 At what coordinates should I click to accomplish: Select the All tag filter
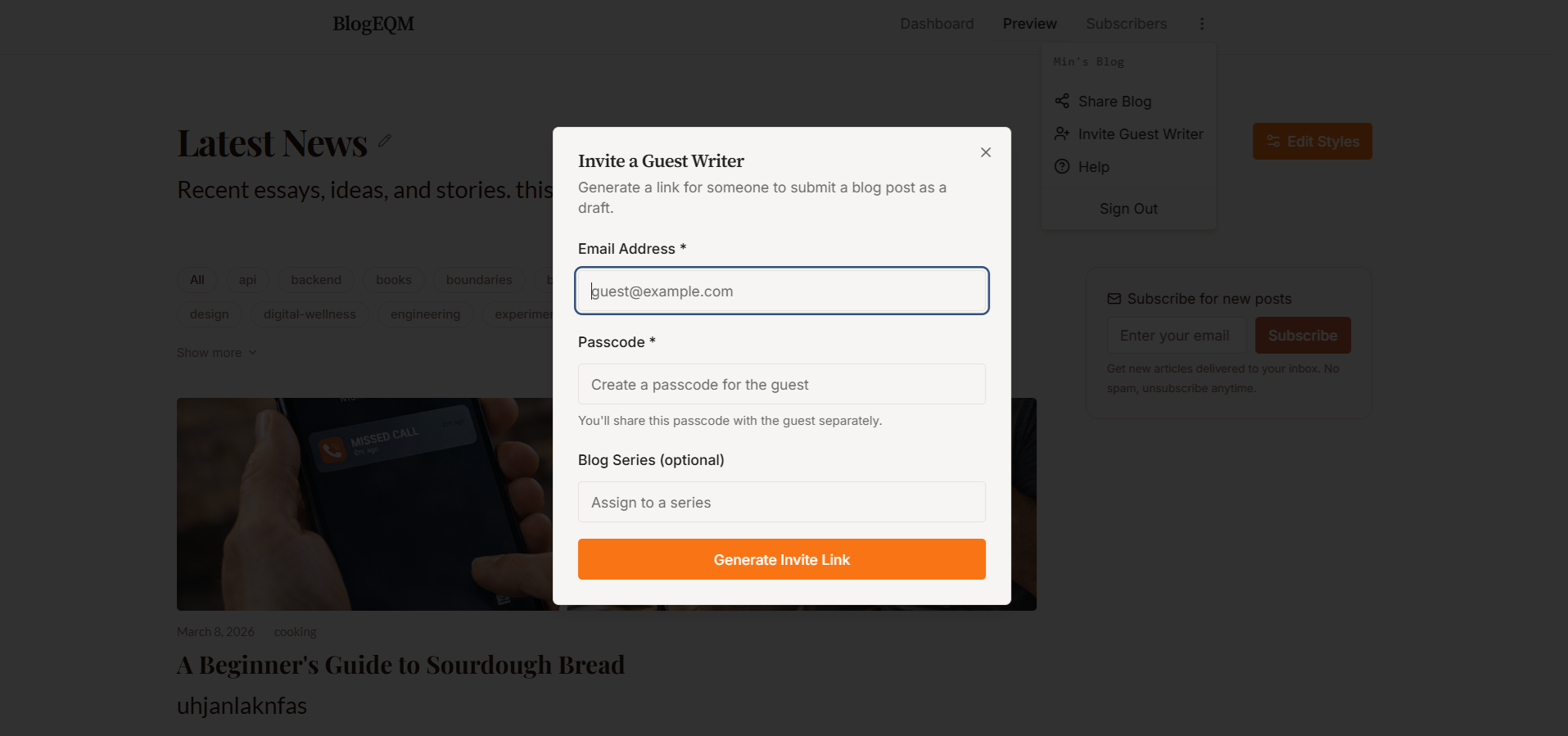(197, 280)
